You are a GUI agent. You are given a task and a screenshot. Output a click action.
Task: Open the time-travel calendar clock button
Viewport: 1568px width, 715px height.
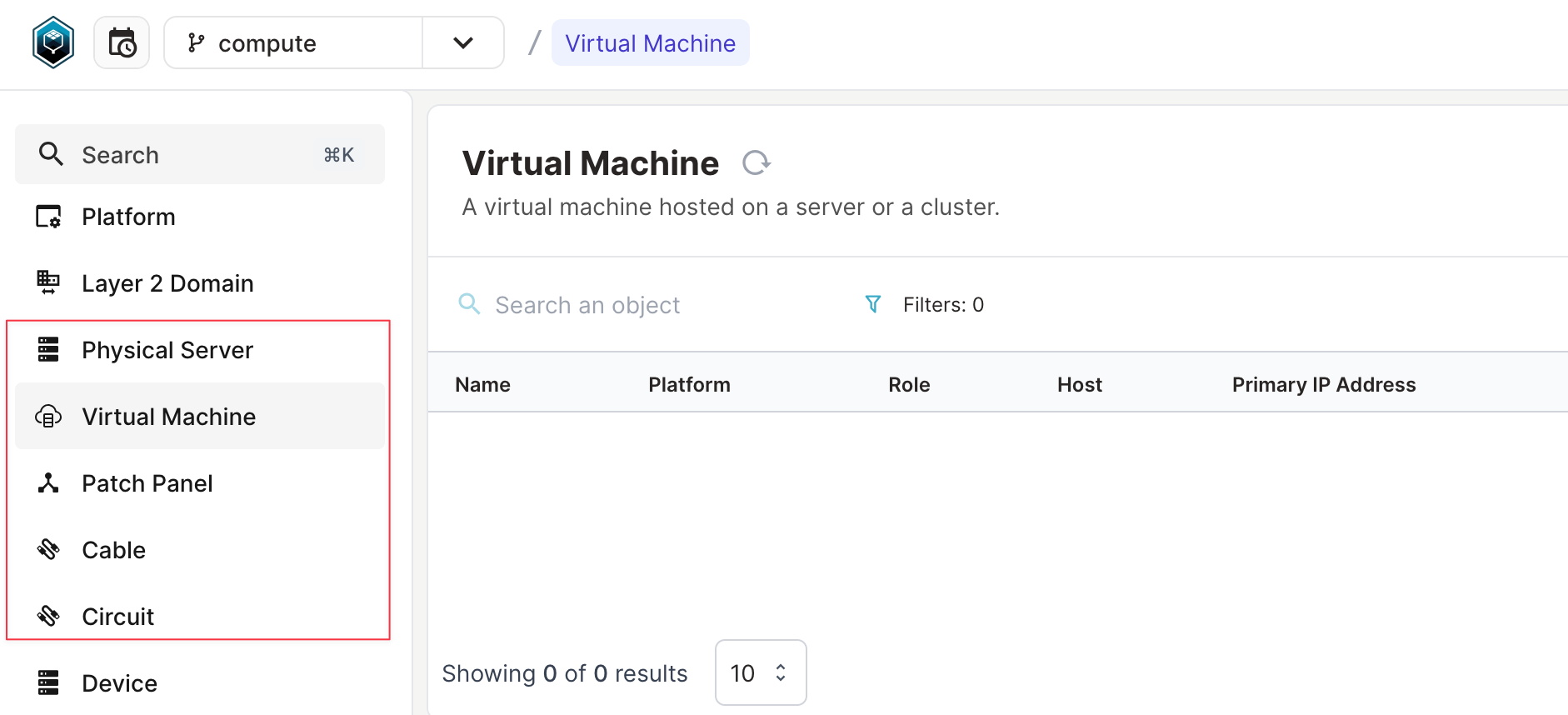[122, 42]
